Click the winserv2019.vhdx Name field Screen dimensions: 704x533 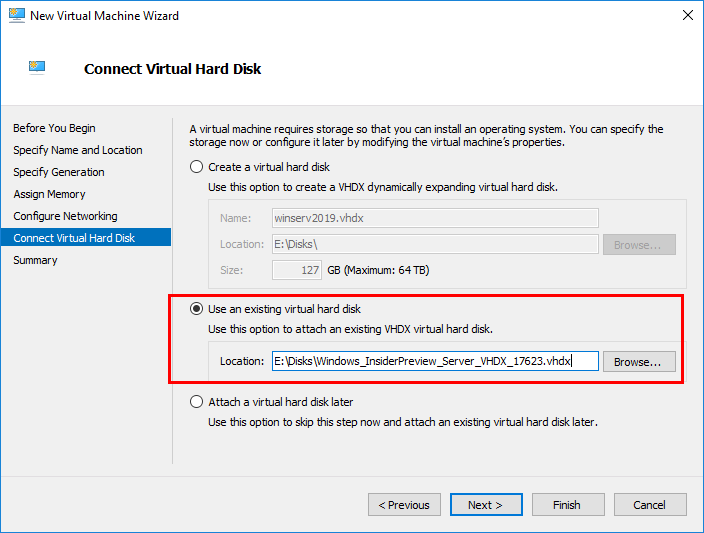[434, 218]
